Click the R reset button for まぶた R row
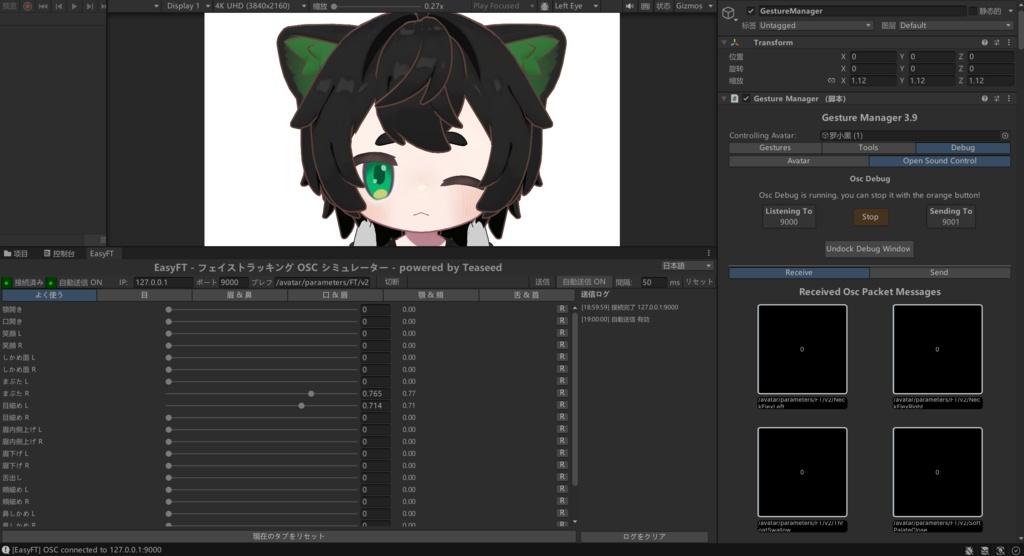This screenshot has height=556, width=1024. coord(562,393)
